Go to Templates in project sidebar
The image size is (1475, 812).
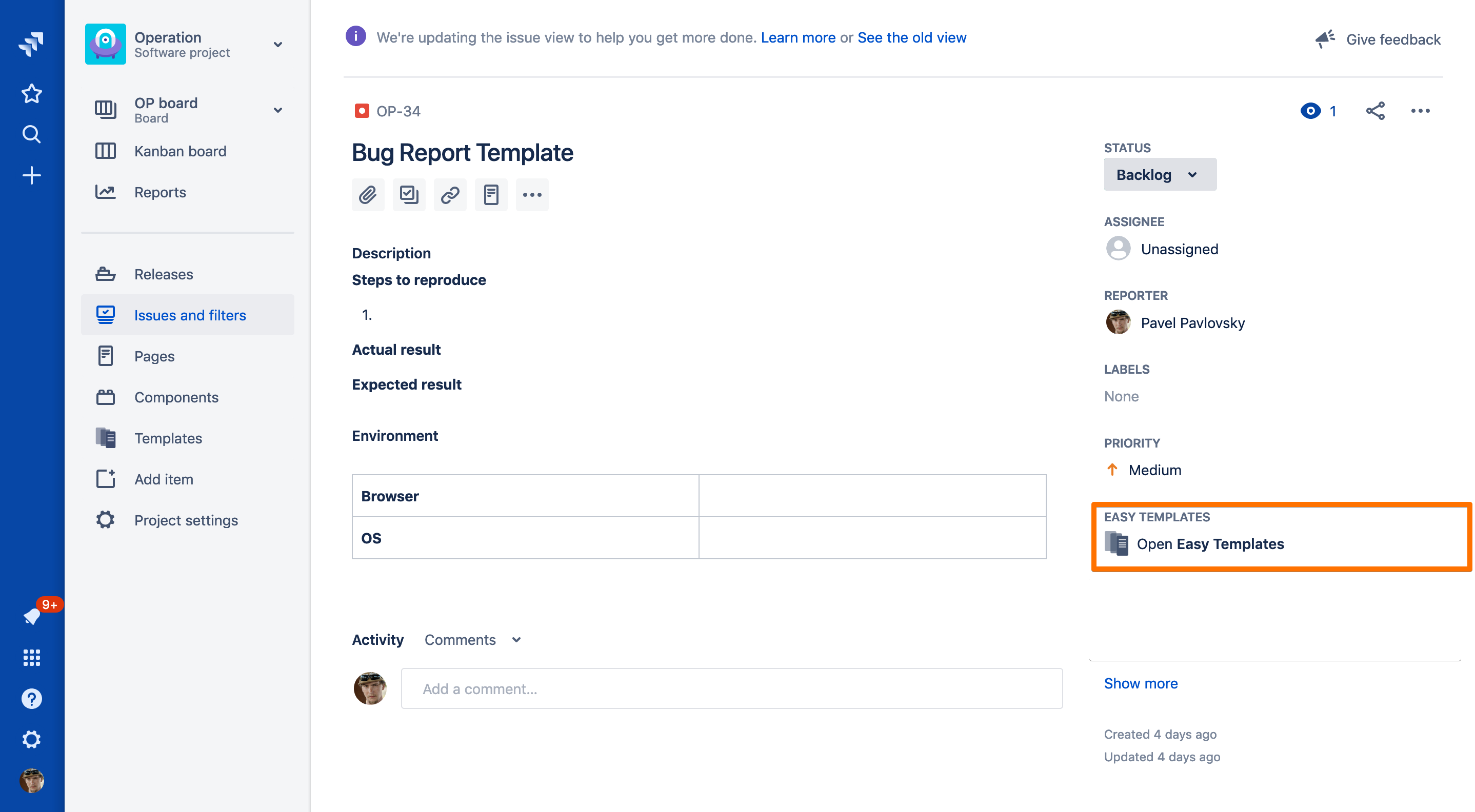168,438
